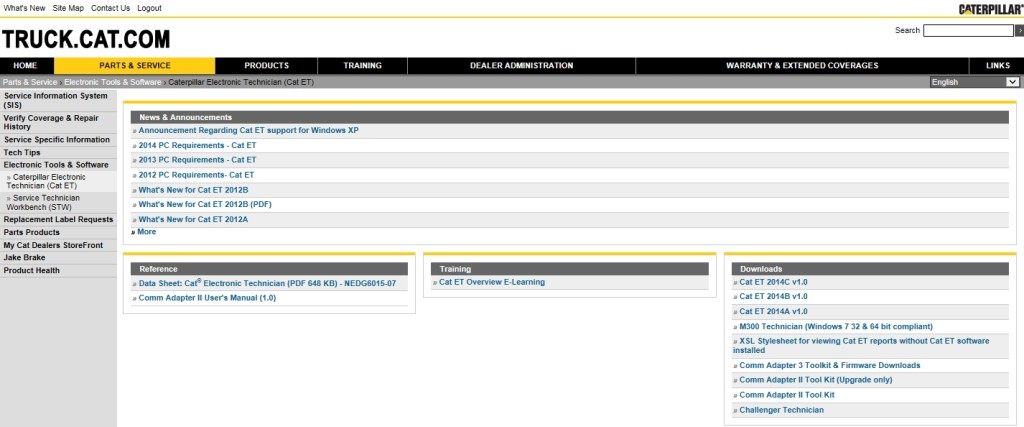Open Cat Electronic Technician Data Sheet PDF
The image size is (1024, 427).
(x=267, y=284)
